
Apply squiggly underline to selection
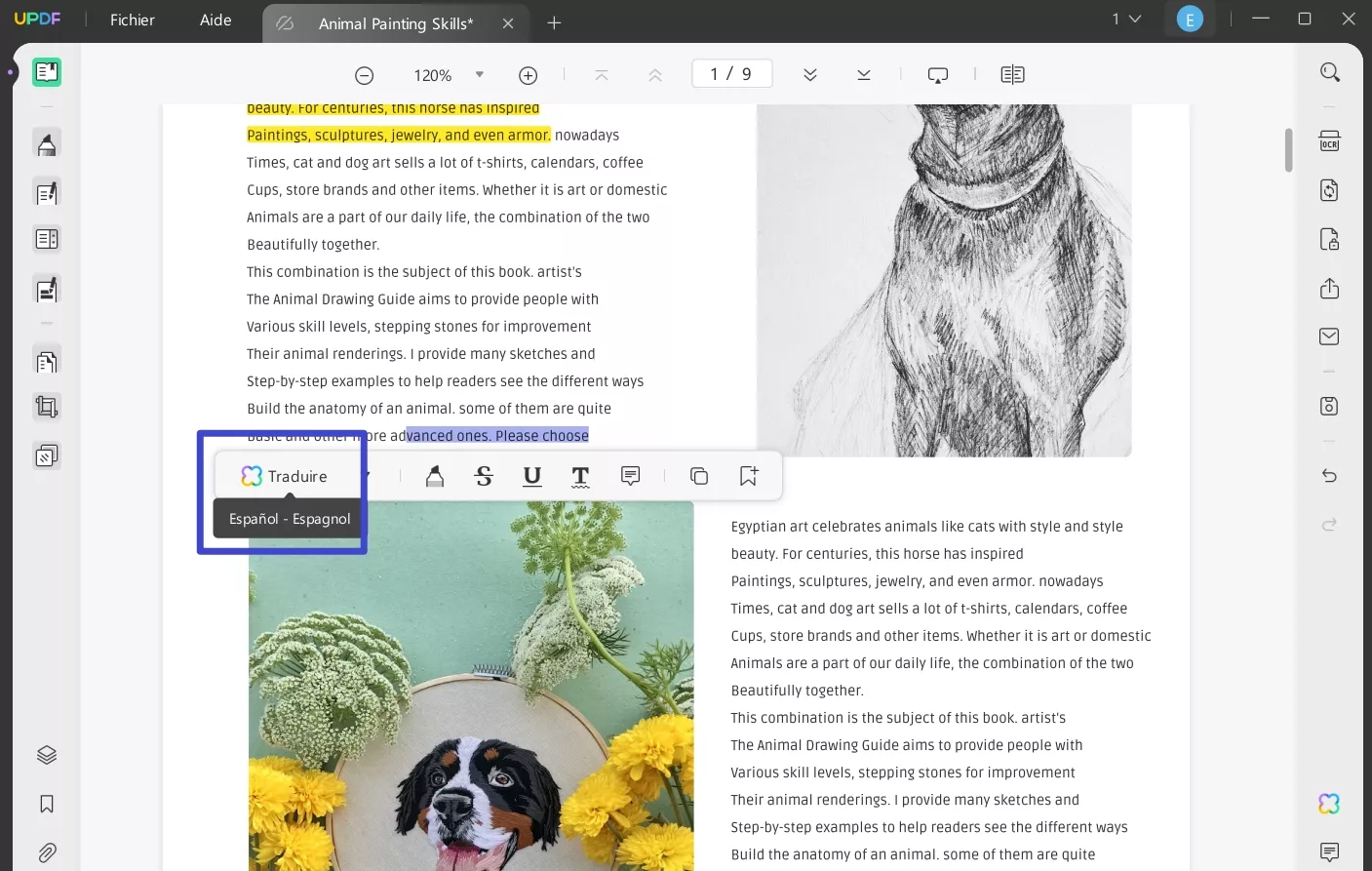580,476
